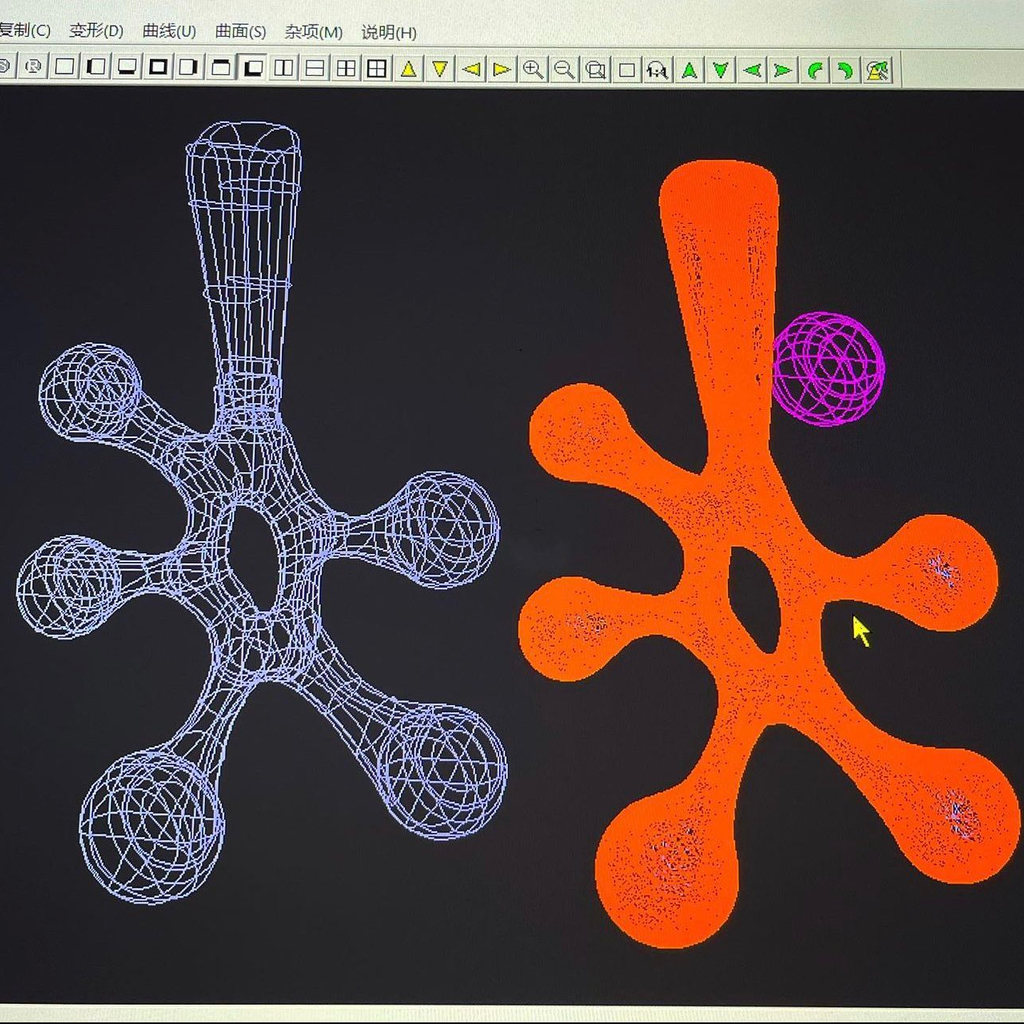Viewport: 1024px width, 1024px height.
Task: Expand the 曲面(S) menu
Action: [x=240, y=31]
